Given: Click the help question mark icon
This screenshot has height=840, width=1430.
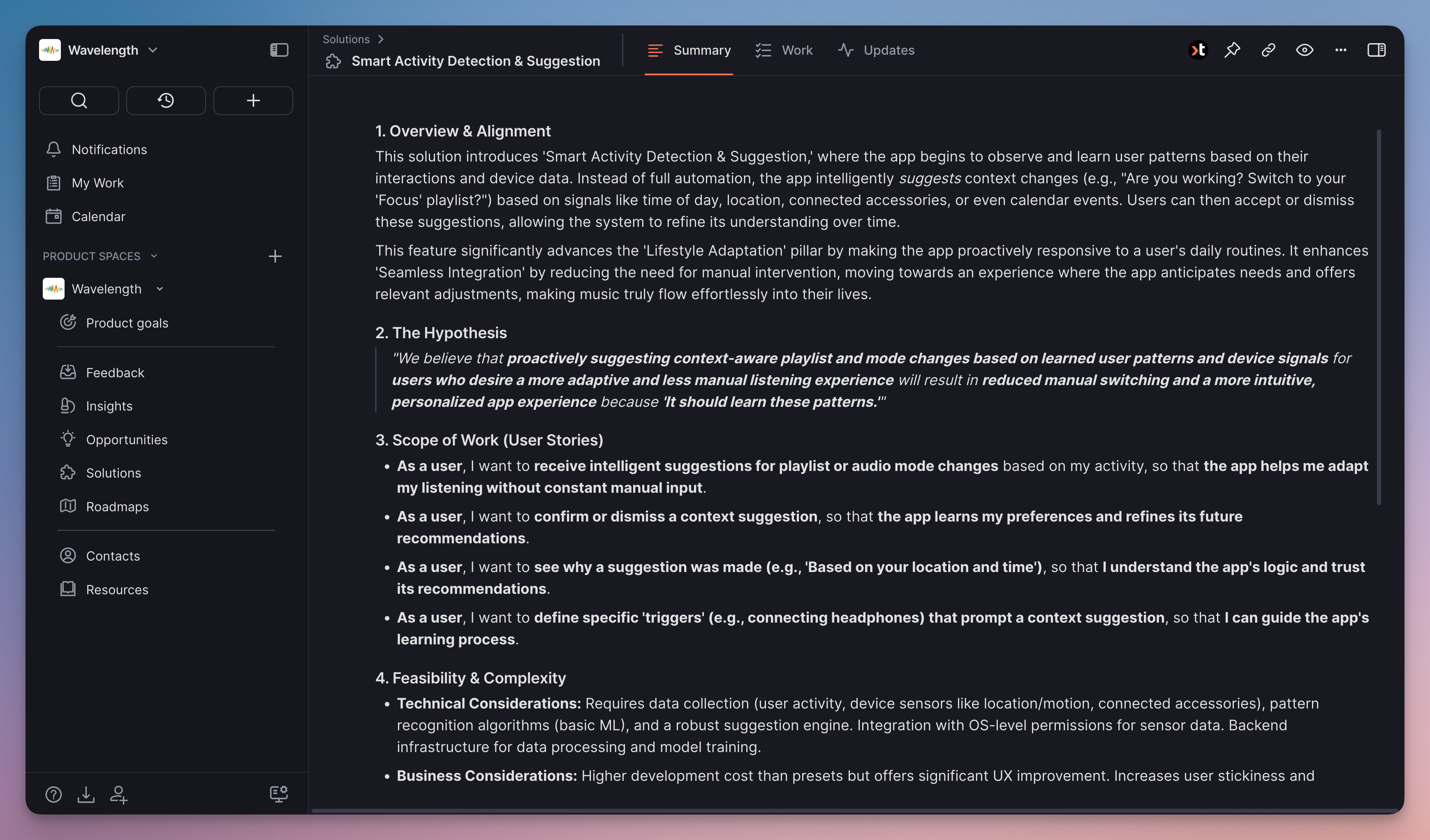Looking at the screenshot, I should pos(53,794).
